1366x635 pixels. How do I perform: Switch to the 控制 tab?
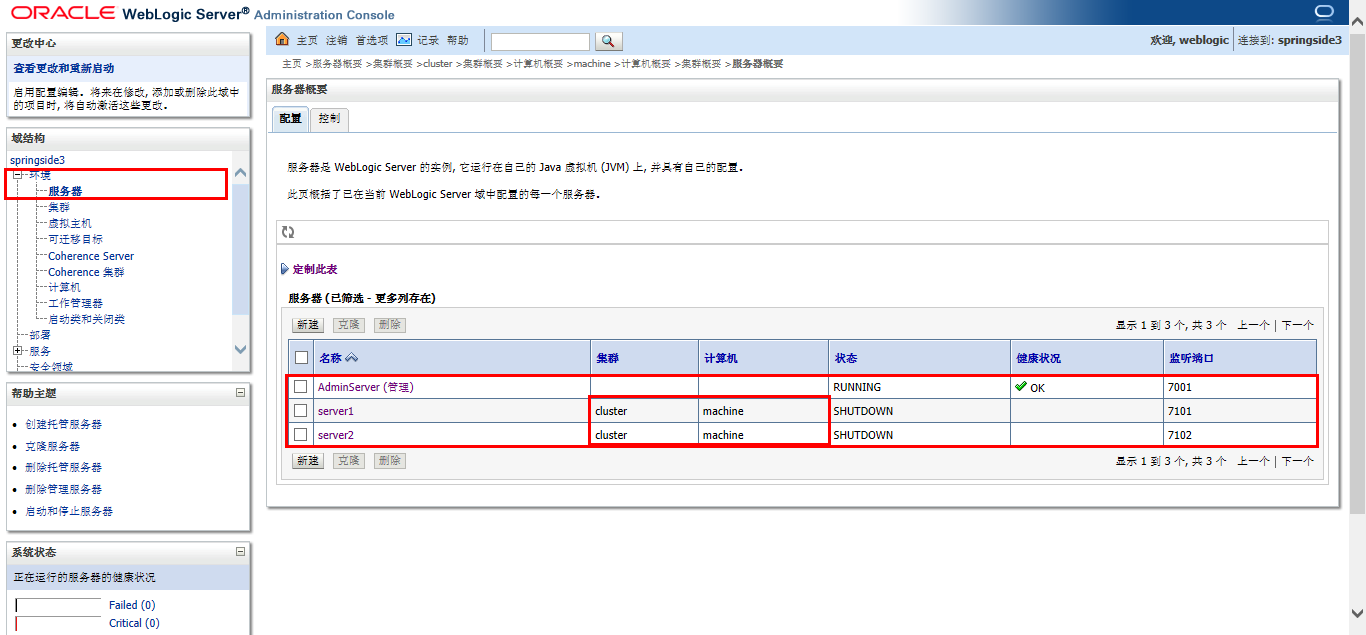[329, 118]
